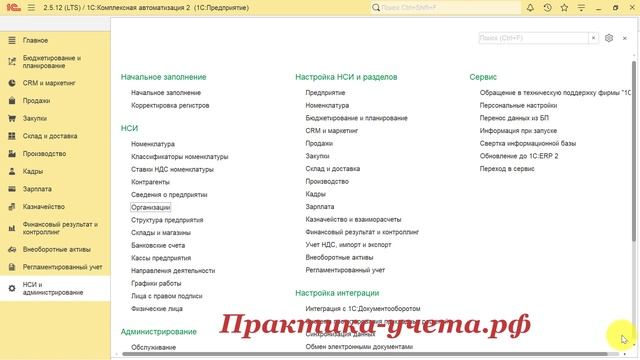Viewport: 640px width, 360px height.
Task: Click the 1C logo icon
Action: click(x=13, y=7)
